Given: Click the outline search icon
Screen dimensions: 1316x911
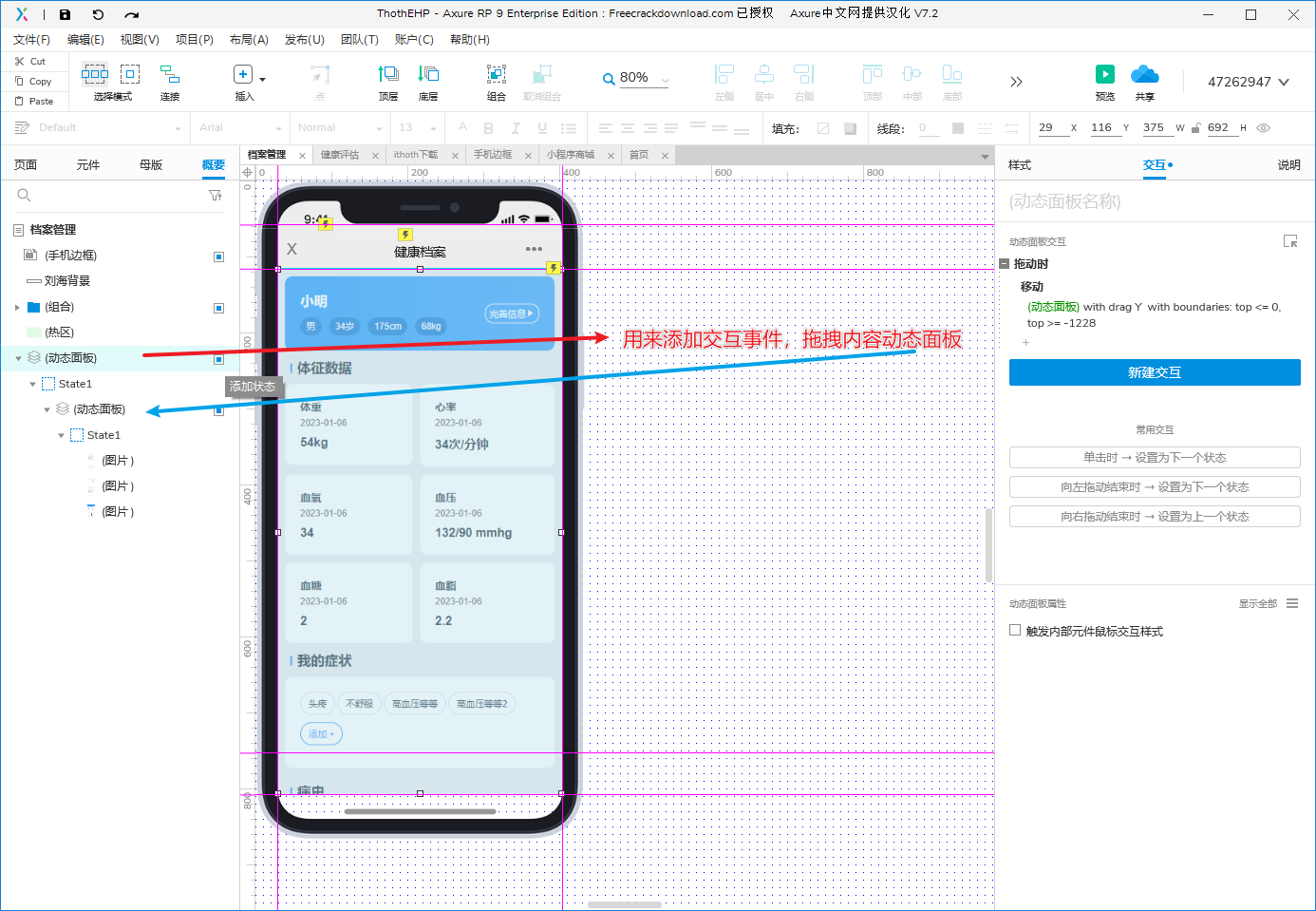Looking at the screenshot, I should (x=24, y=196).
